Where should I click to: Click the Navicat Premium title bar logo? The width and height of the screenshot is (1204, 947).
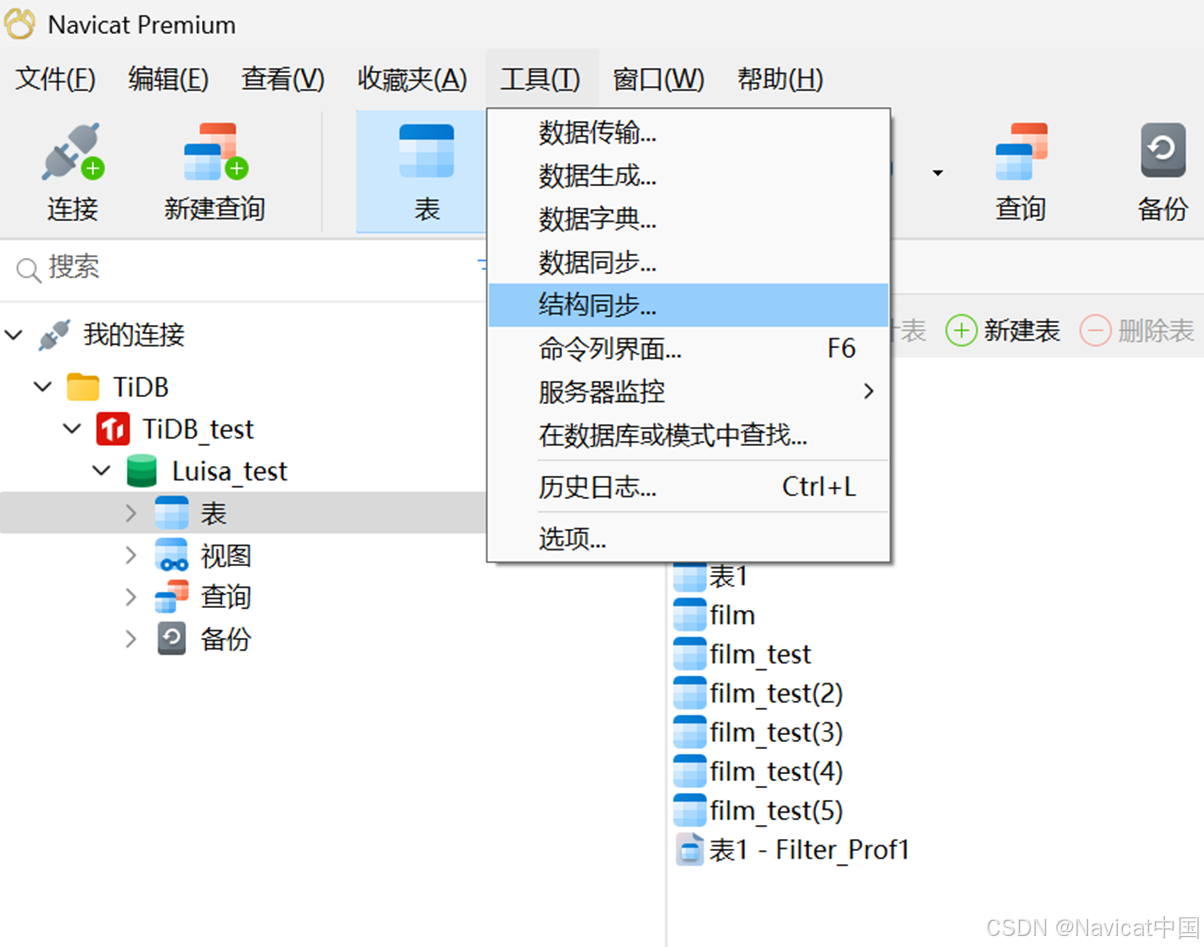pos(20,24)
